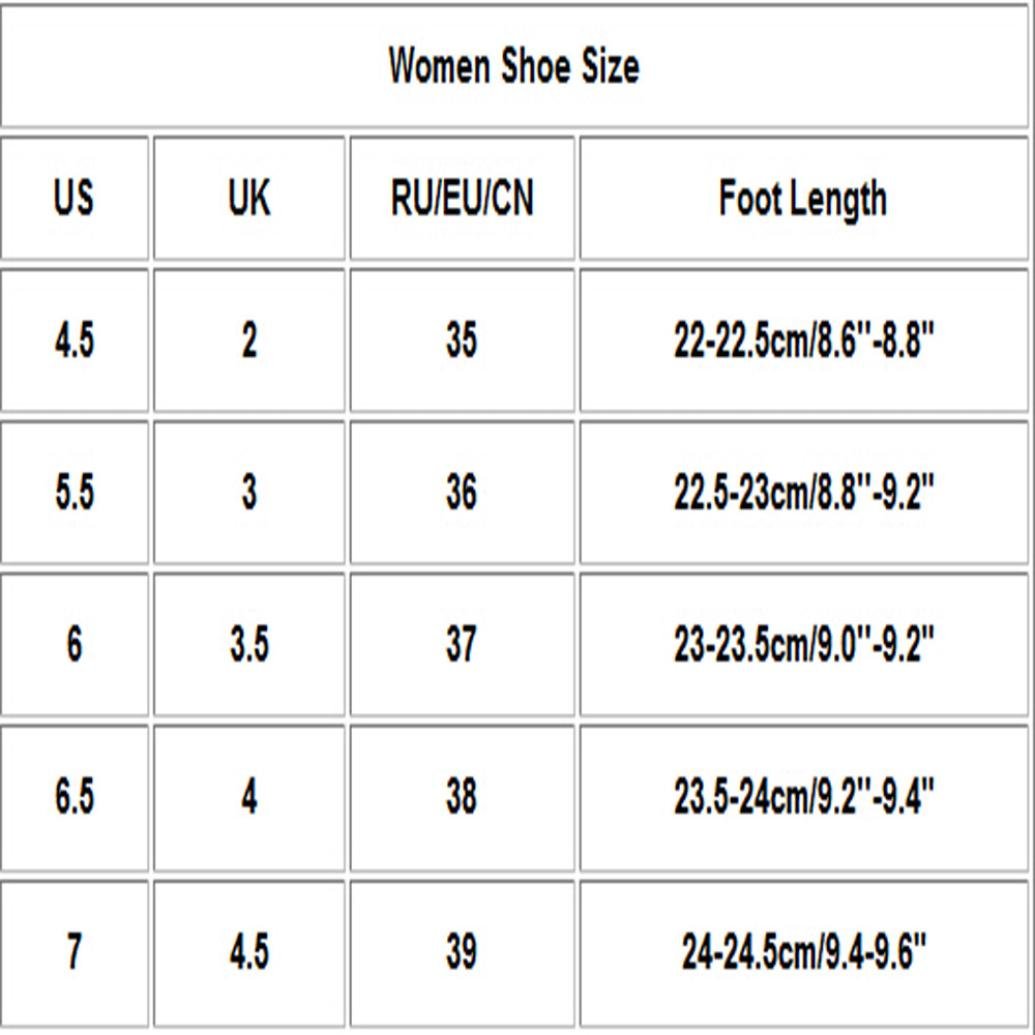The image size is (1035, 1035).
Task: Select the US size 5.5 cell
Action: point(74,493)
